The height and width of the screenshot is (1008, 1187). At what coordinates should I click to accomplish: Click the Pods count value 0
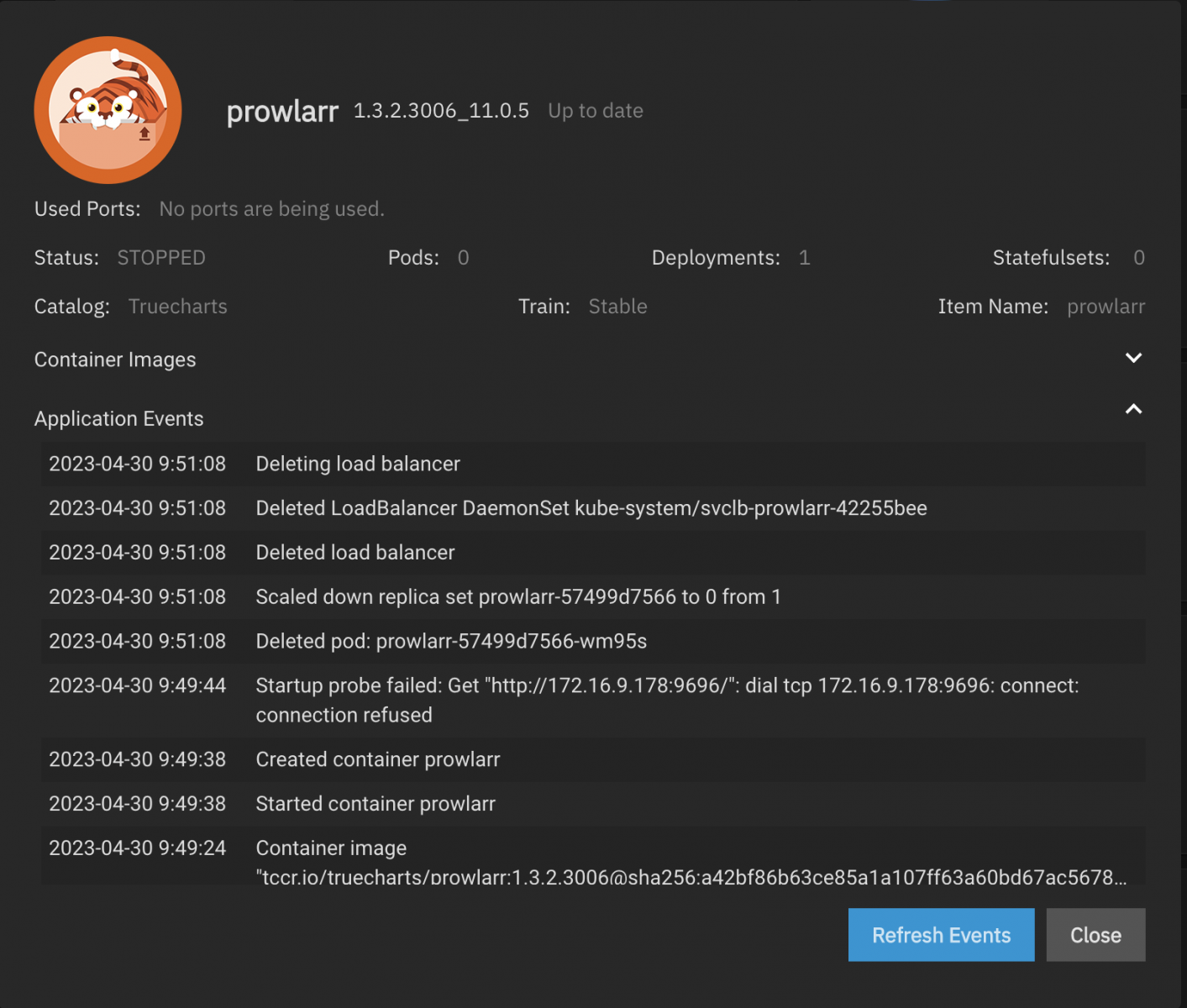point(463,257)
